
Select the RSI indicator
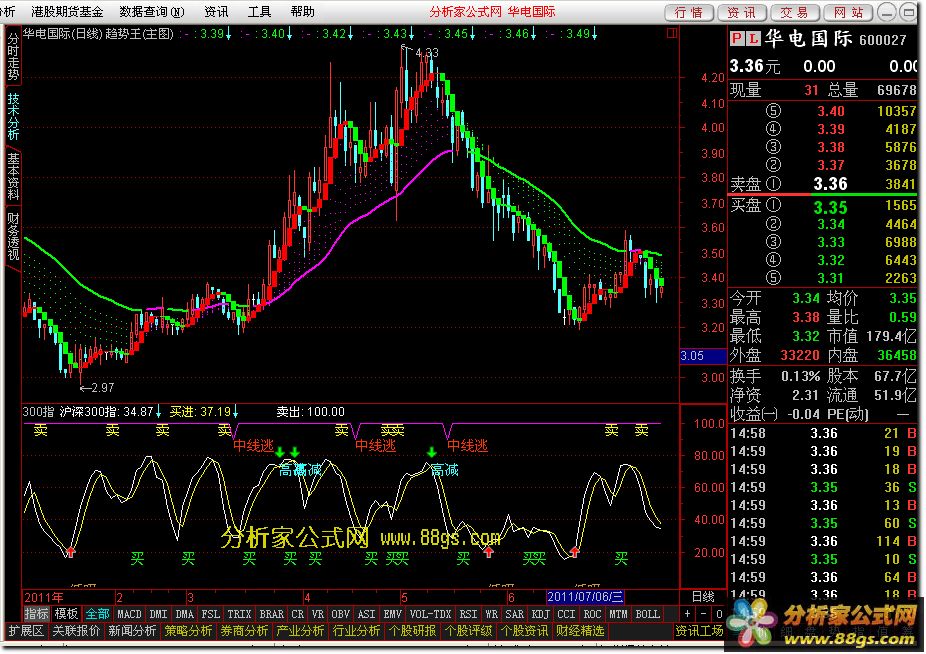tap(468, 614)
